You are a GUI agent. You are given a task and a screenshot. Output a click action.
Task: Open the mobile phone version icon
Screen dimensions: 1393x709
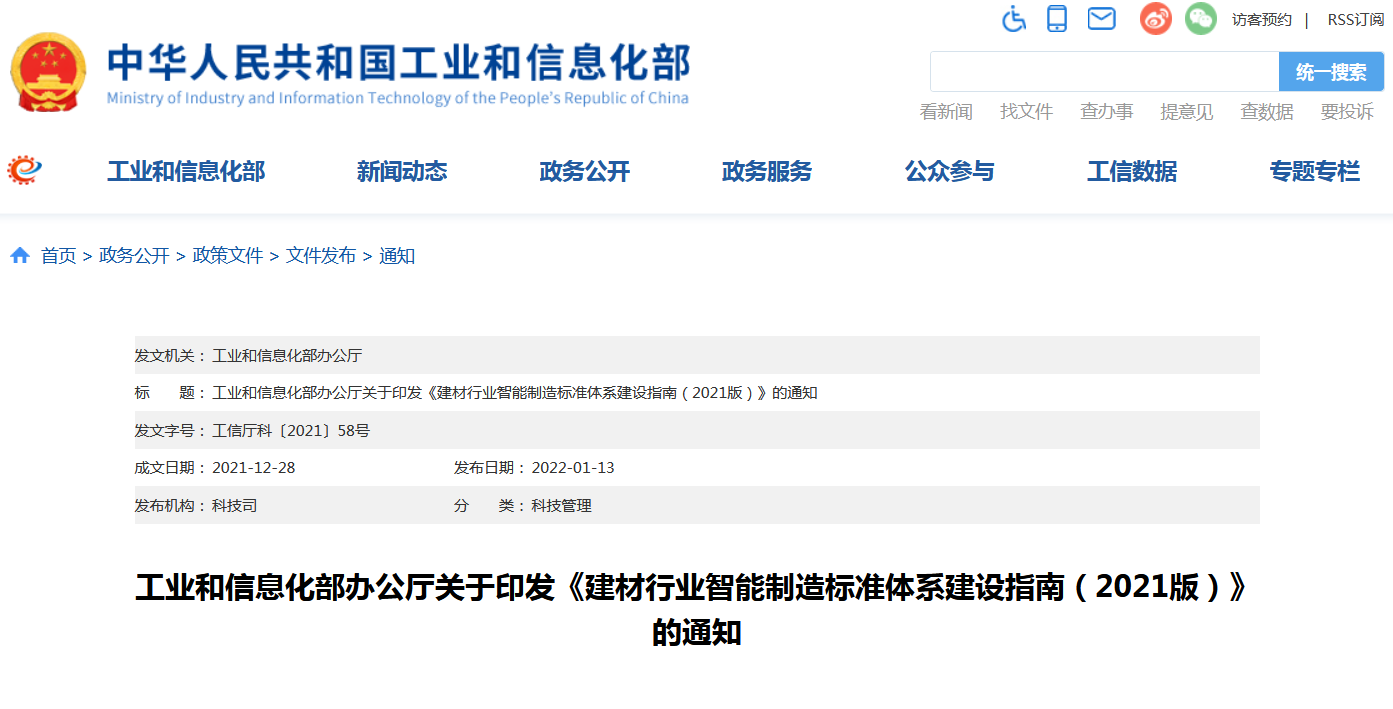click(1057, 18)
